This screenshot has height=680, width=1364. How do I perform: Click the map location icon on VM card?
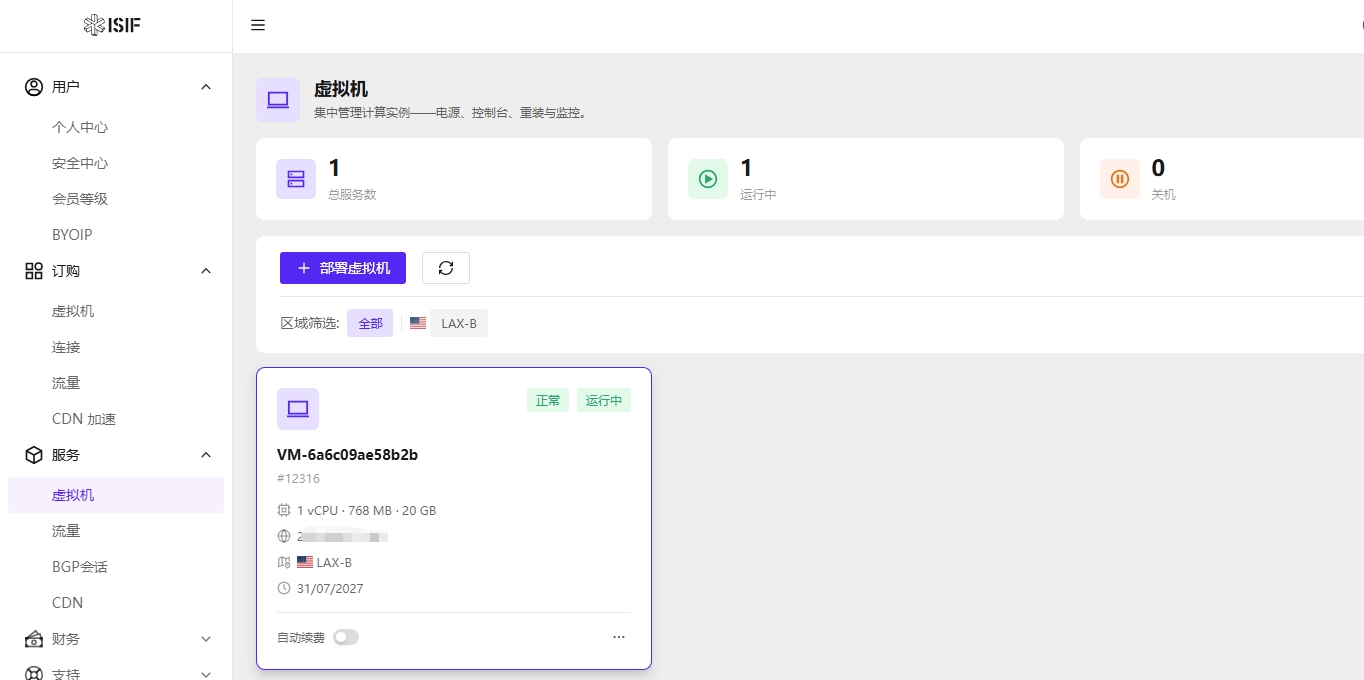tap(284, 562)
